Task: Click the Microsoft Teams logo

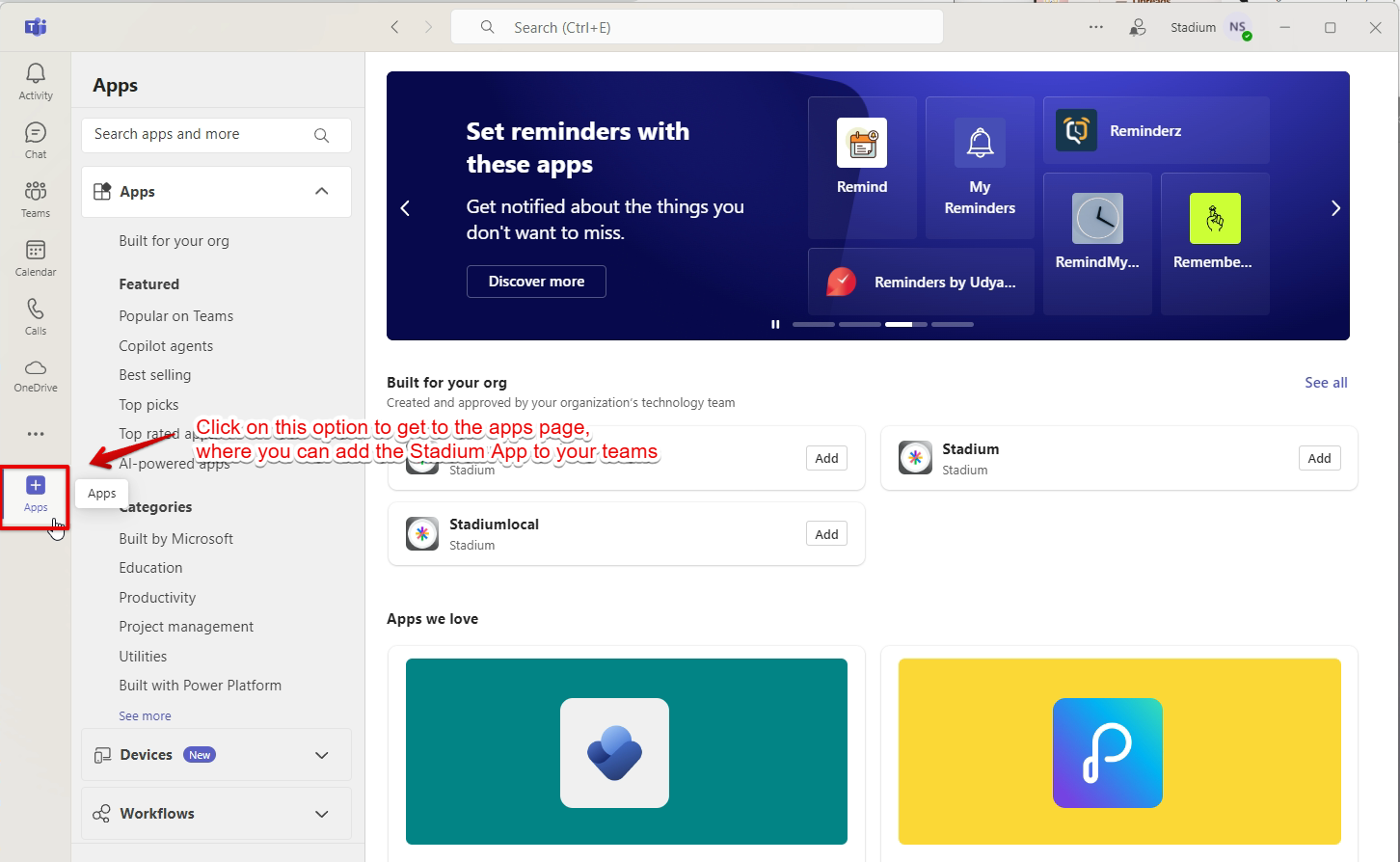Action: [x=36, y=27]
